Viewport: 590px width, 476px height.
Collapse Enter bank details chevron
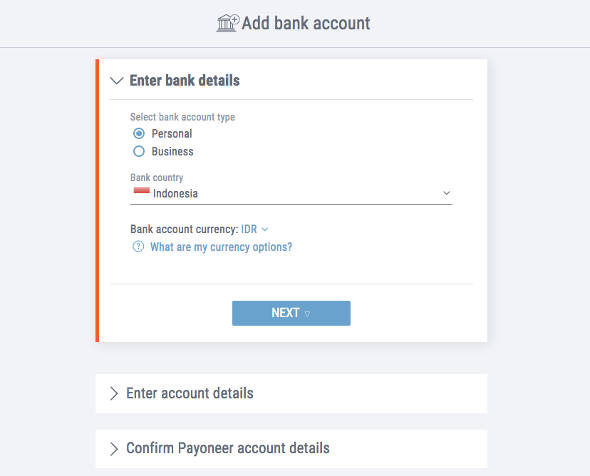[x=117, y=81]
